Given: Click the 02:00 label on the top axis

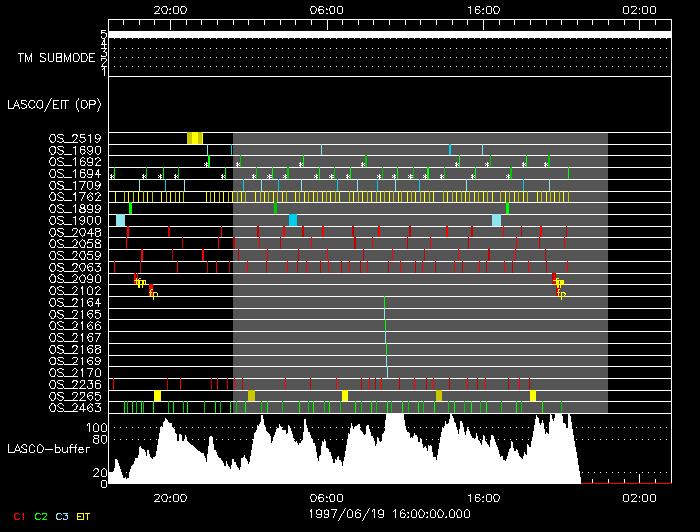Looking at the screenshot, I should pyautogui.click(x=639, y=10).
